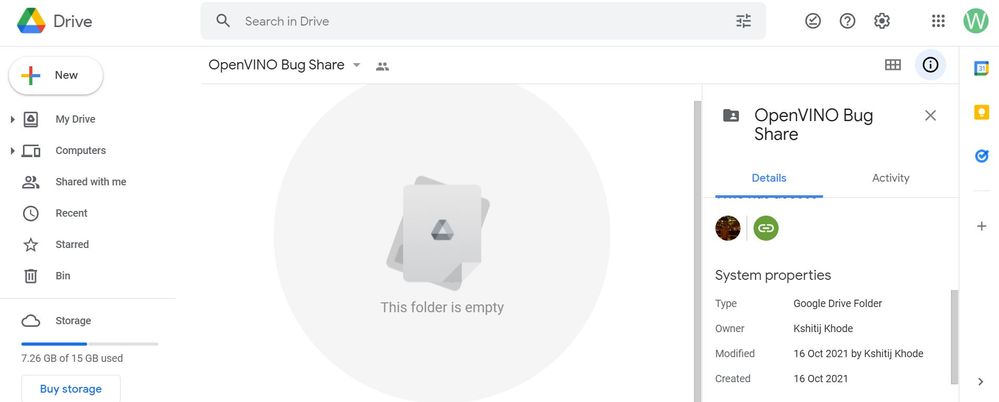
Task: Open OpenVINO Bug Share folder dropdown
Action: click(356, 65)
